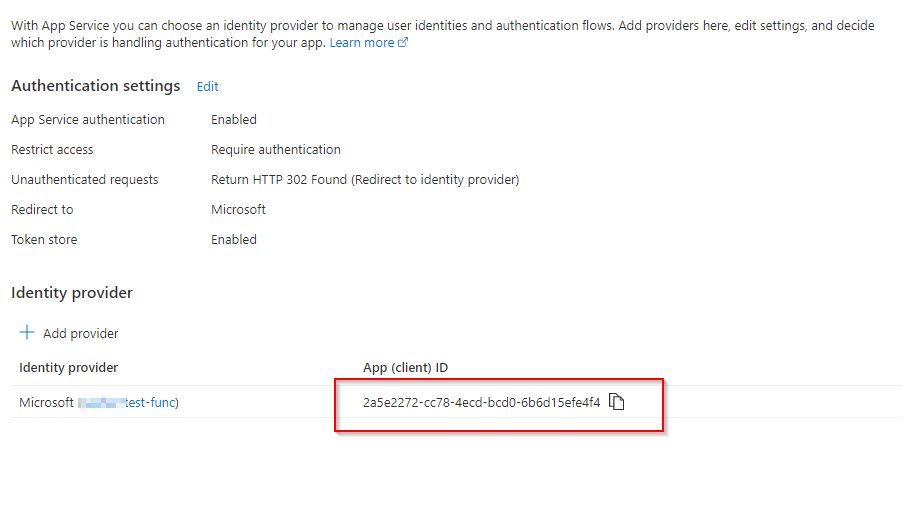Open the test-func Microsoft provider link
Viewport: 903px width, 529px height.
click(x=128, y=402)
